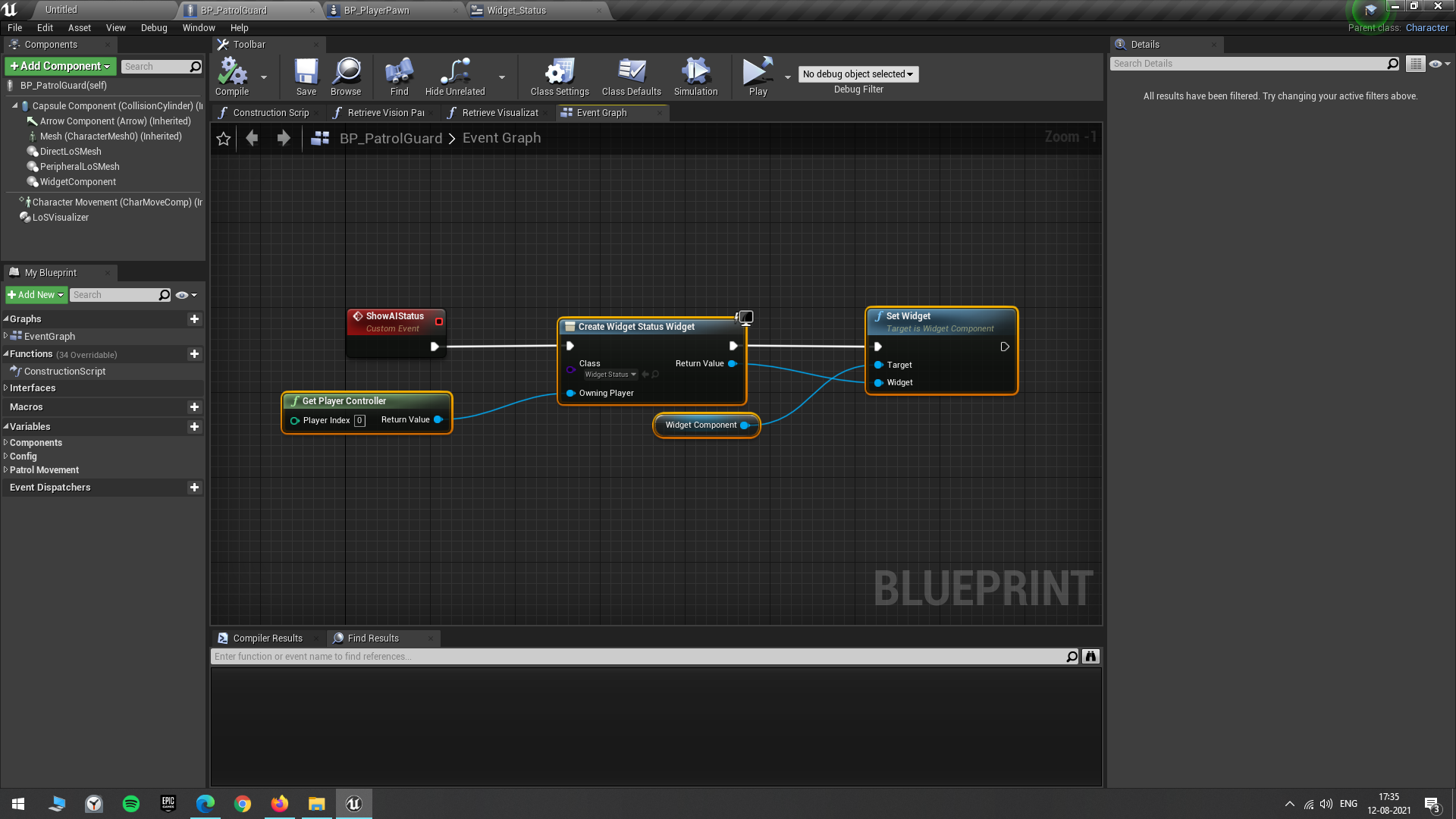Open Epic Games Launcher from taskbar

(x=168, y=804)
